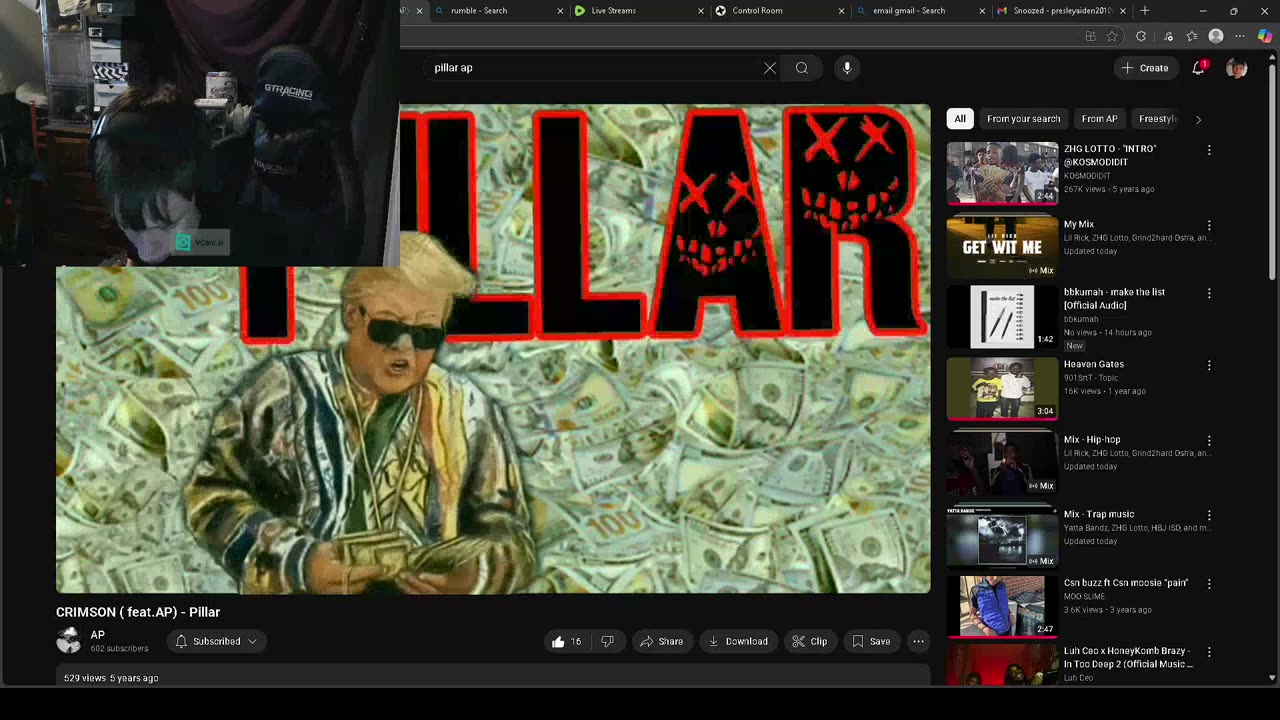1280x720 pixels.
Task: Create a Clip of the video
Action: (x=809, y=641)
